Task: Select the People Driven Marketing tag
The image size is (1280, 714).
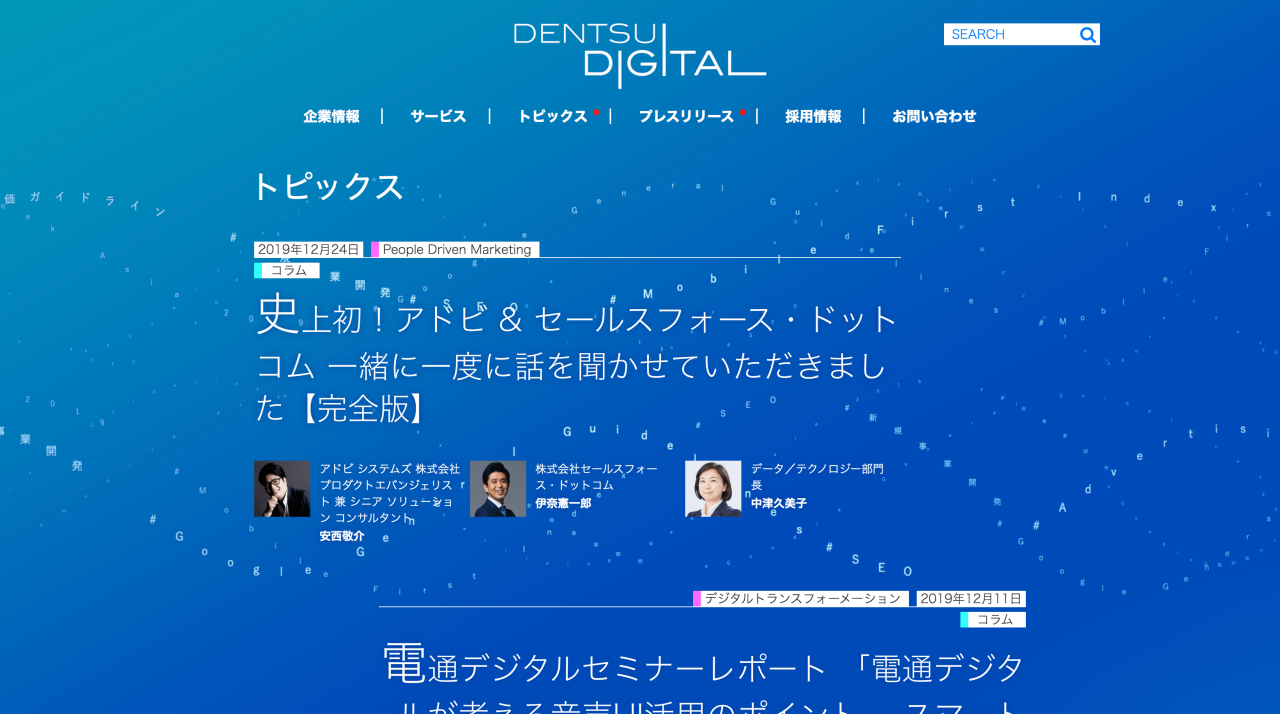Action: [x=456, y=250]
